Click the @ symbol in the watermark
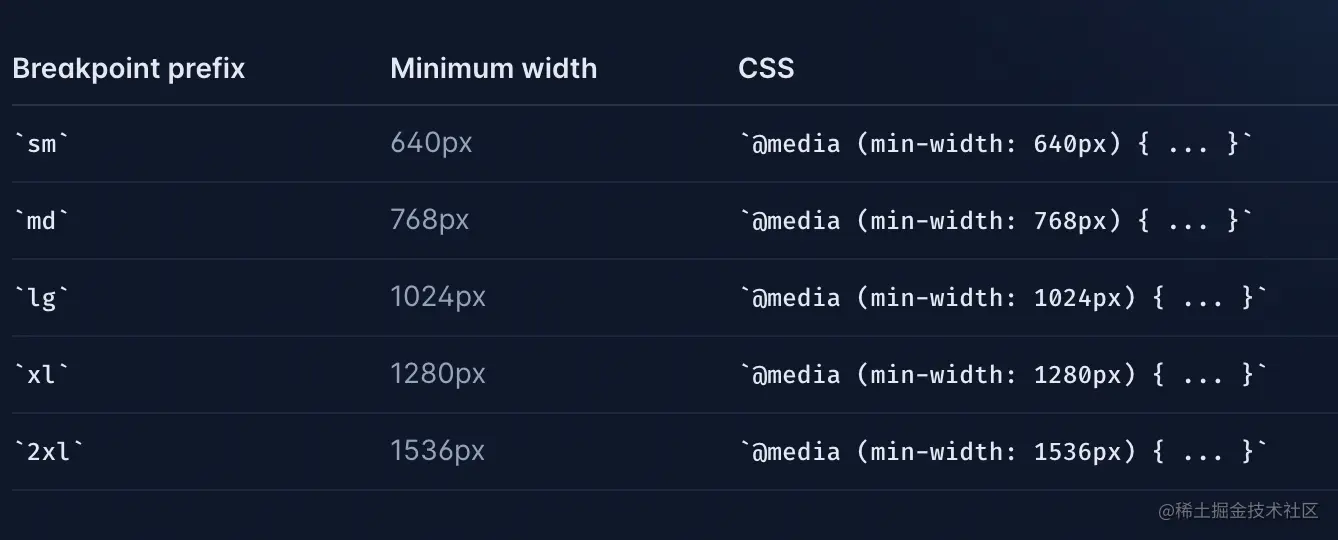The image size is (1338, 540). coord(1166,511)
